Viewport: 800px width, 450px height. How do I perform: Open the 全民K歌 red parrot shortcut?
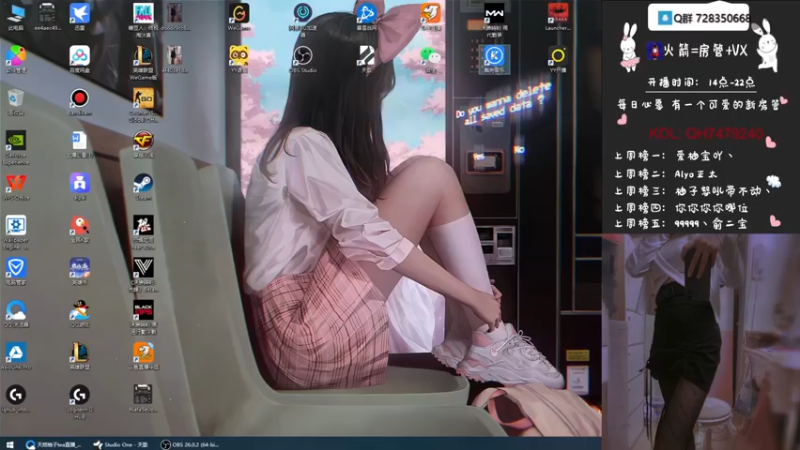tap(80, 229)
